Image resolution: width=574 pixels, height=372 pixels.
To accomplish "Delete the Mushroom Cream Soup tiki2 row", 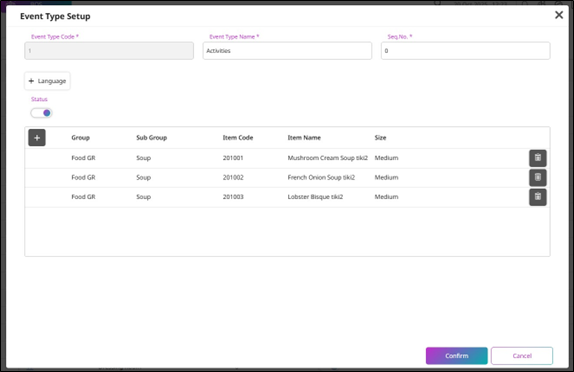I will (537, 158).
